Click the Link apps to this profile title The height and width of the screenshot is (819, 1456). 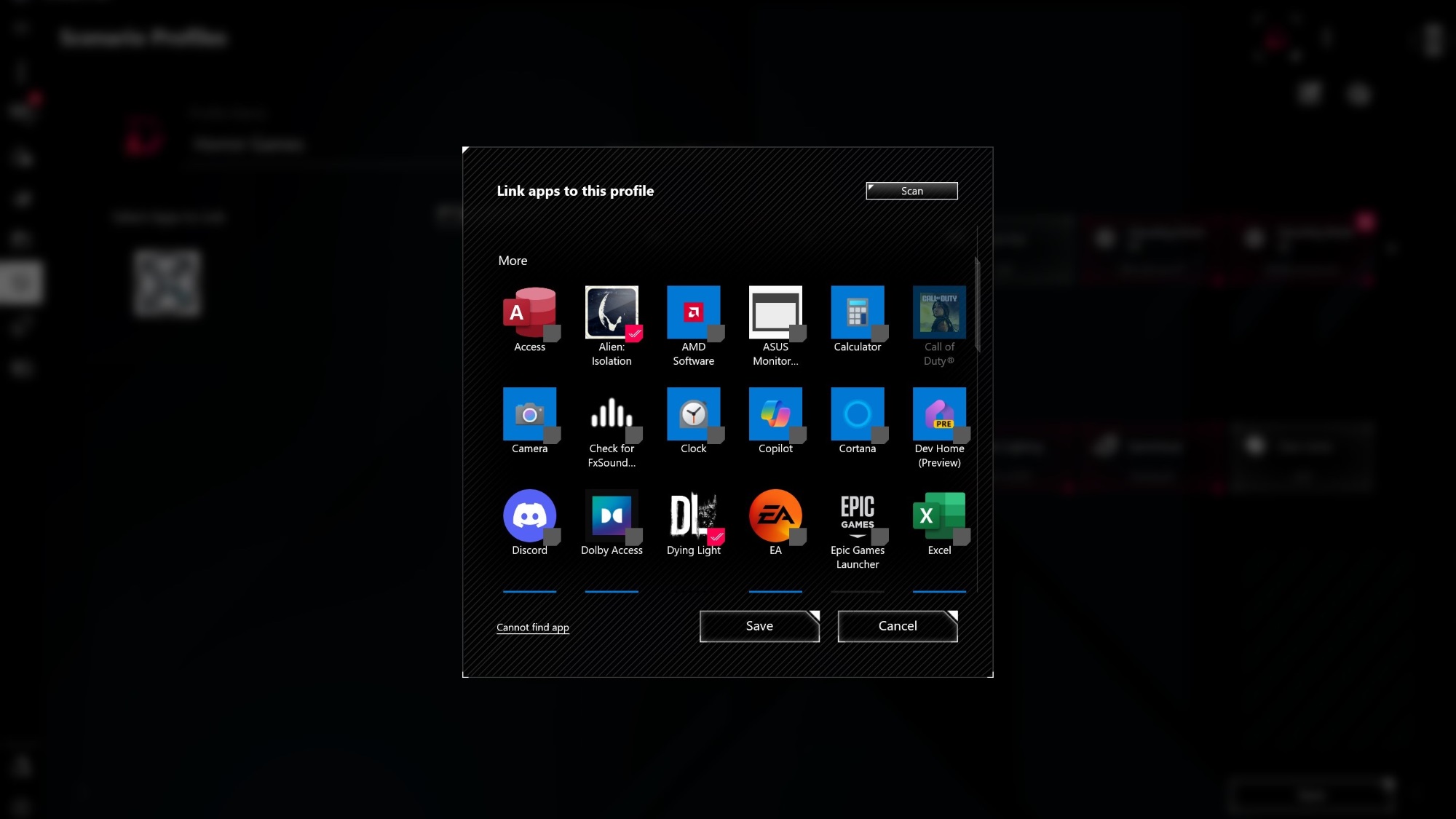tap(575, 191)
